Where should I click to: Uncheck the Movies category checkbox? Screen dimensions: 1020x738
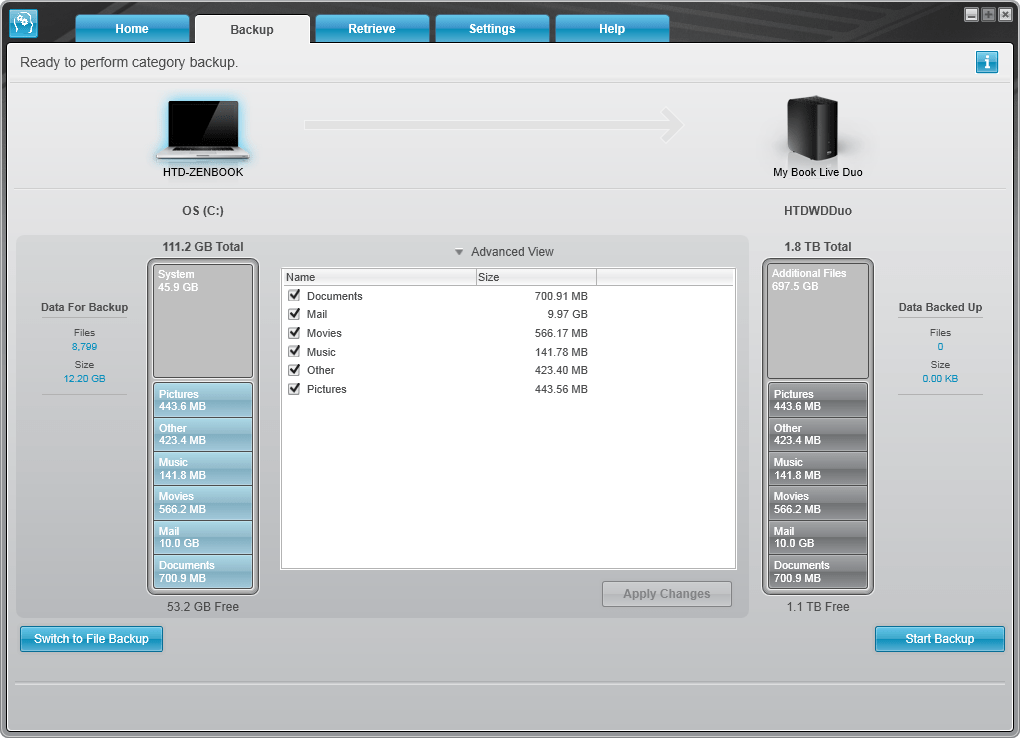(x=294, y=333)
